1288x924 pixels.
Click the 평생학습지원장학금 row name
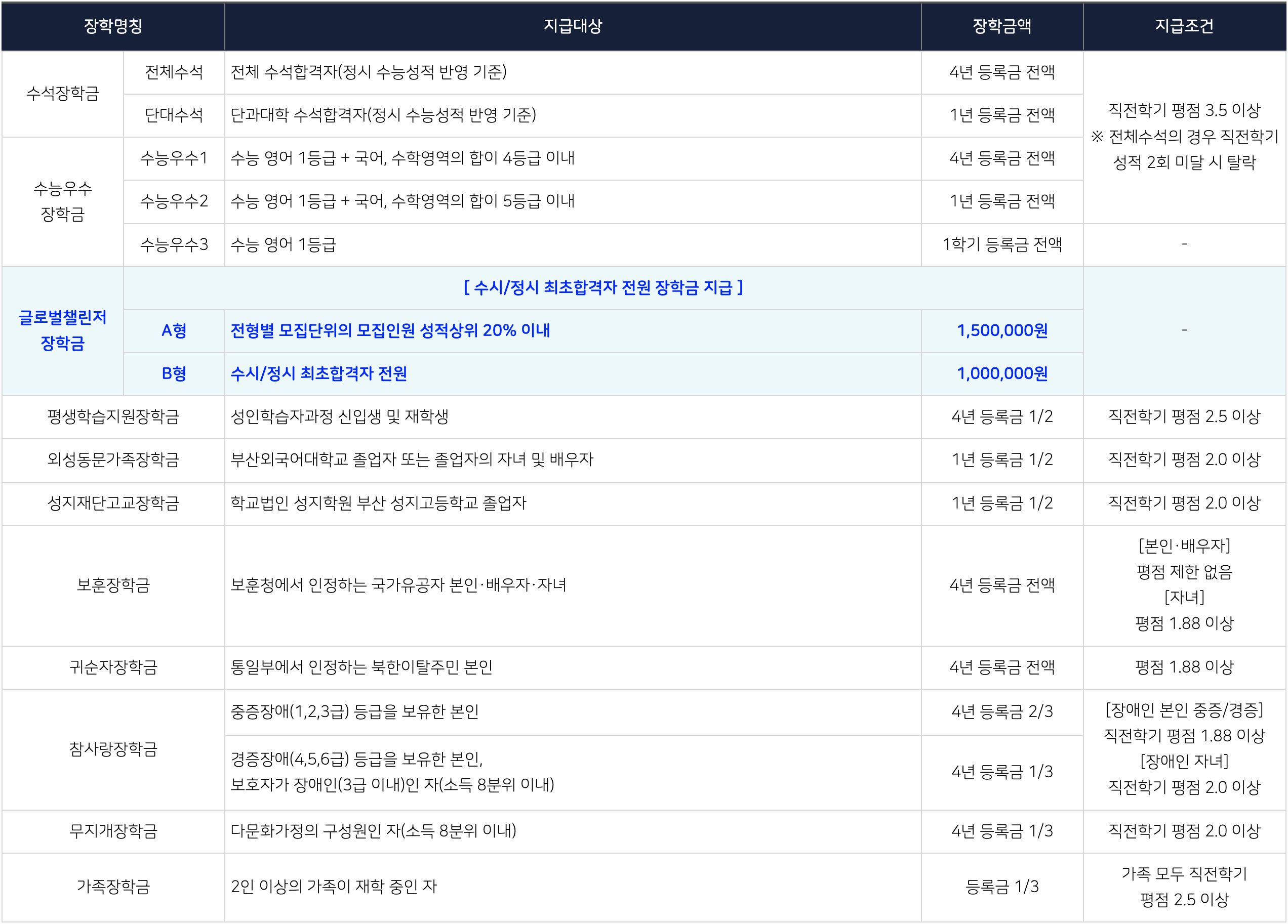(x=113, y=417)
